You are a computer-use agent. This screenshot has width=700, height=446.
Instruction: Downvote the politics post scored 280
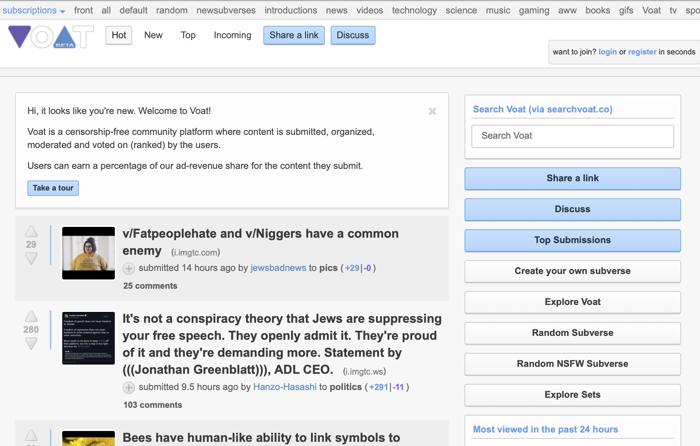click(x=31, y=343)
